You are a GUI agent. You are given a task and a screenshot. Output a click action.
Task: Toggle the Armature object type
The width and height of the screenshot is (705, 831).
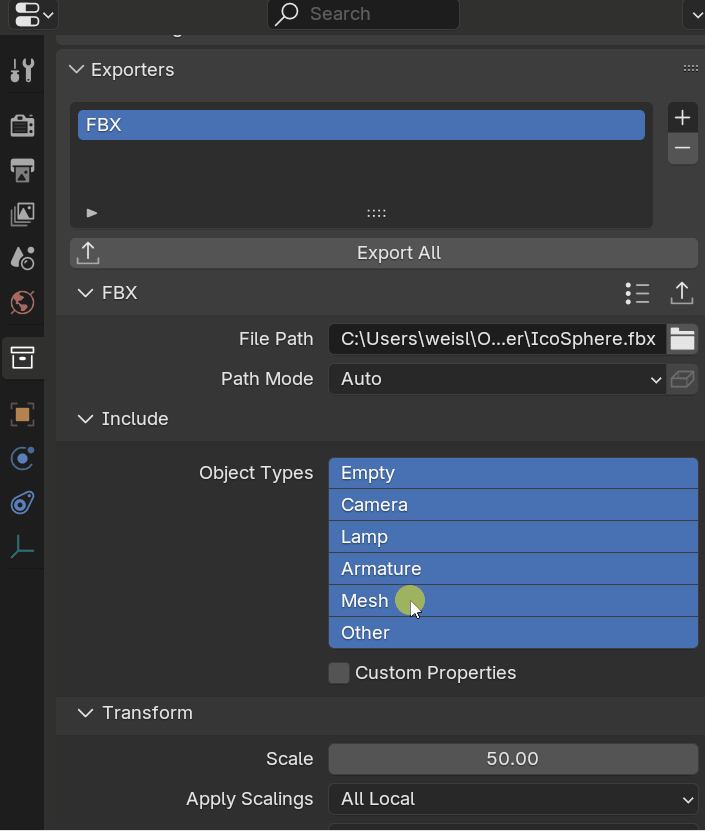tap(513, 569)
